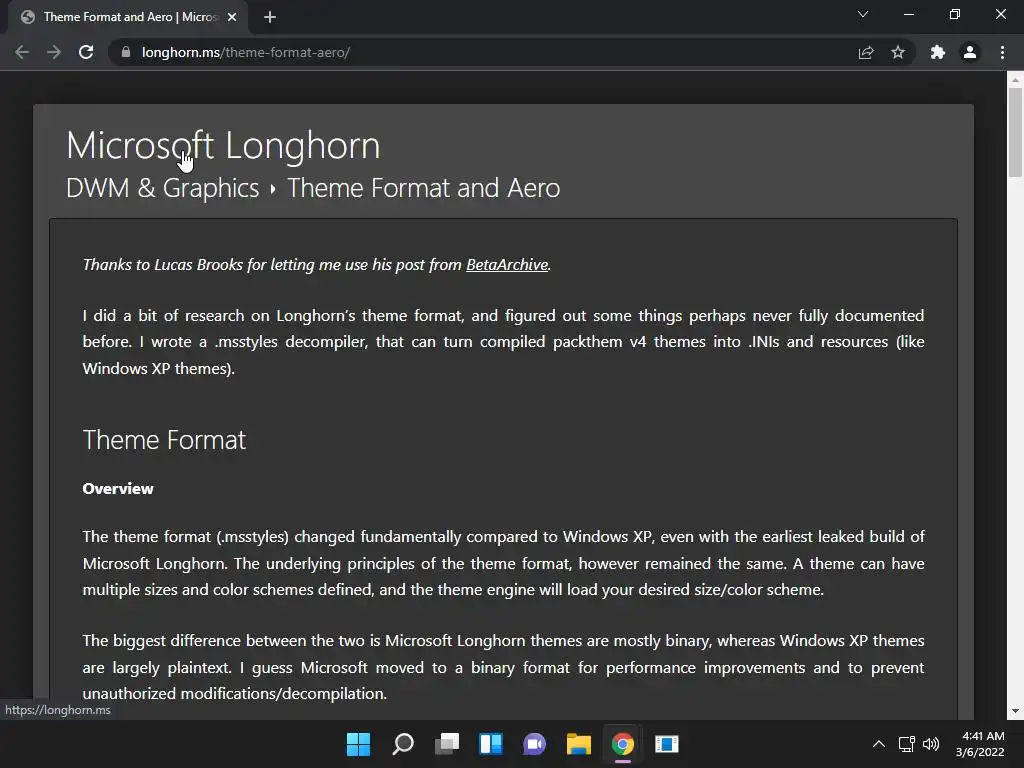Launch Teams Chat from the taskbar
Screen dimensions: 1024x768
tap(534, 744)
